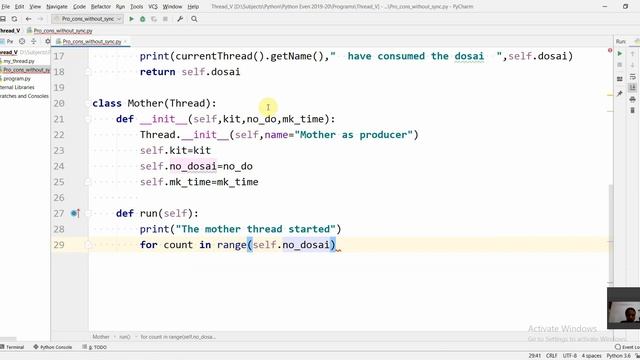Stop the process in the Run panel
Screen dimensions: 640x360
point(620,65)
